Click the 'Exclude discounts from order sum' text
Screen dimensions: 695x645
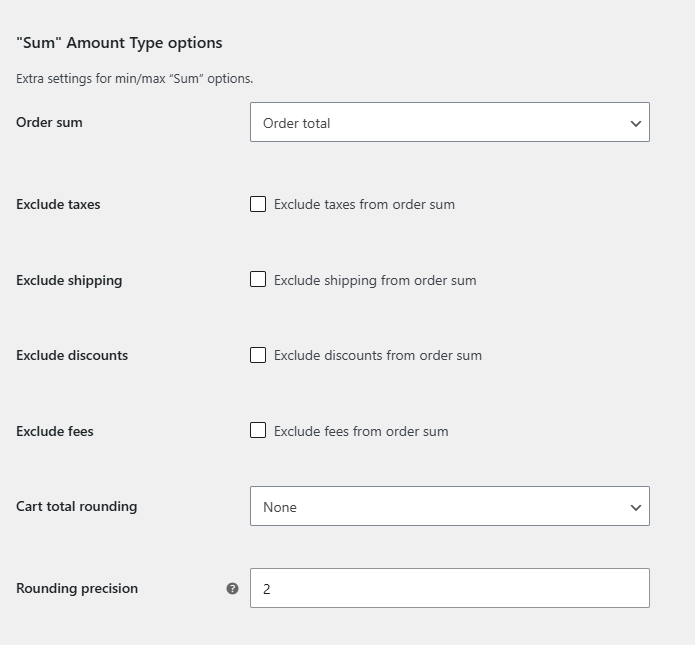378,356
